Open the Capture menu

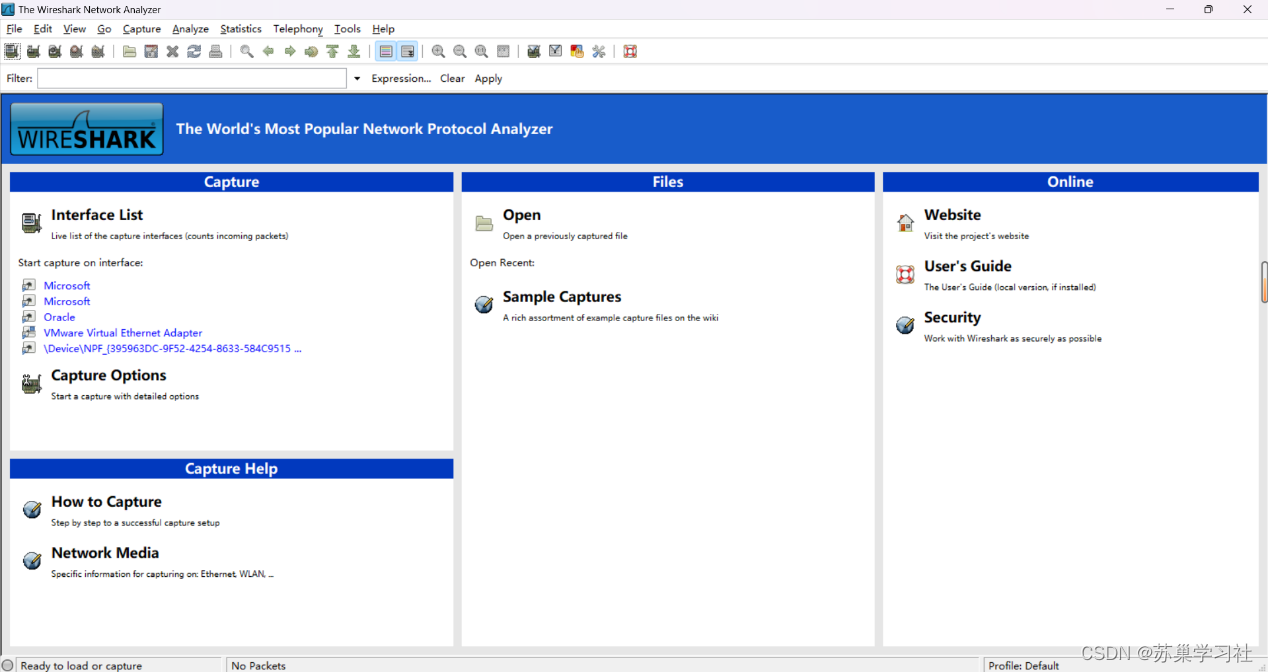tap(142, 29)
